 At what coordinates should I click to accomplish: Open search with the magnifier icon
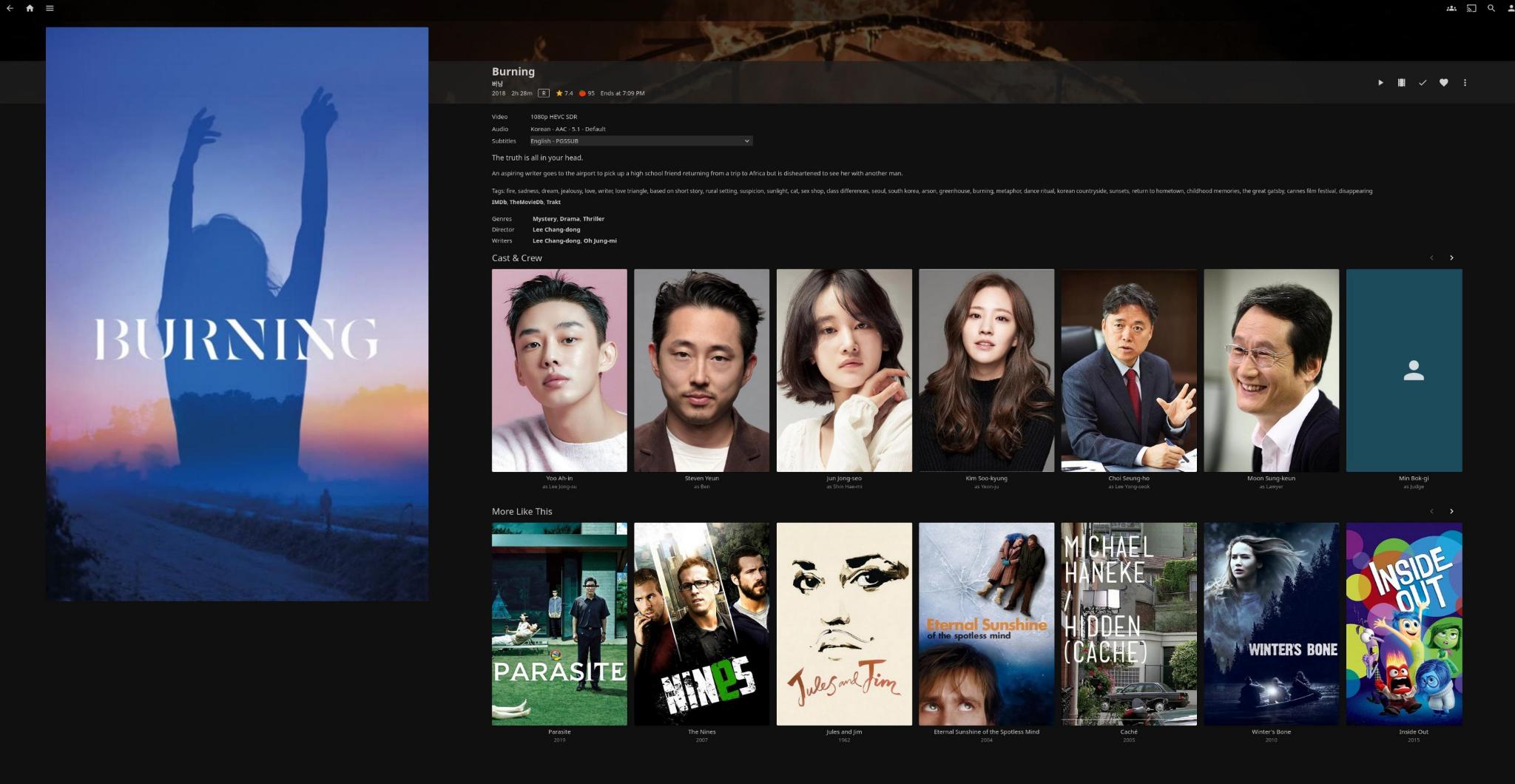1491,8
